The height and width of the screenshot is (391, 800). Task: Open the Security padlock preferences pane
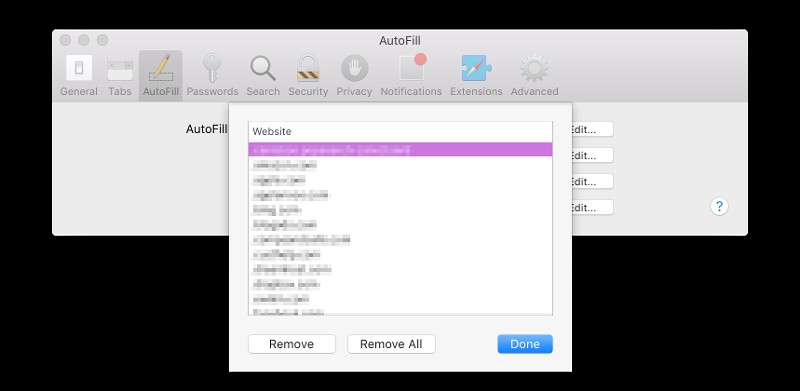[308, 76]
